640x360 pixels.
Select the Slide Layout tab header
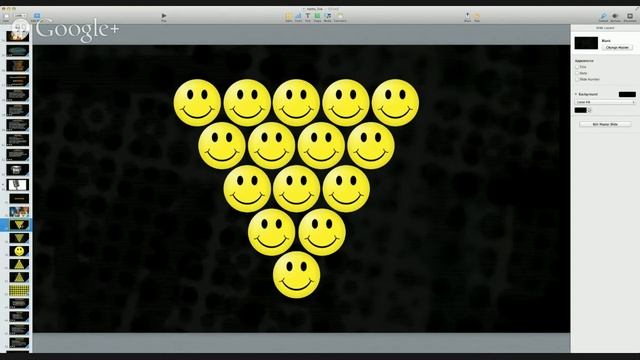605,28
